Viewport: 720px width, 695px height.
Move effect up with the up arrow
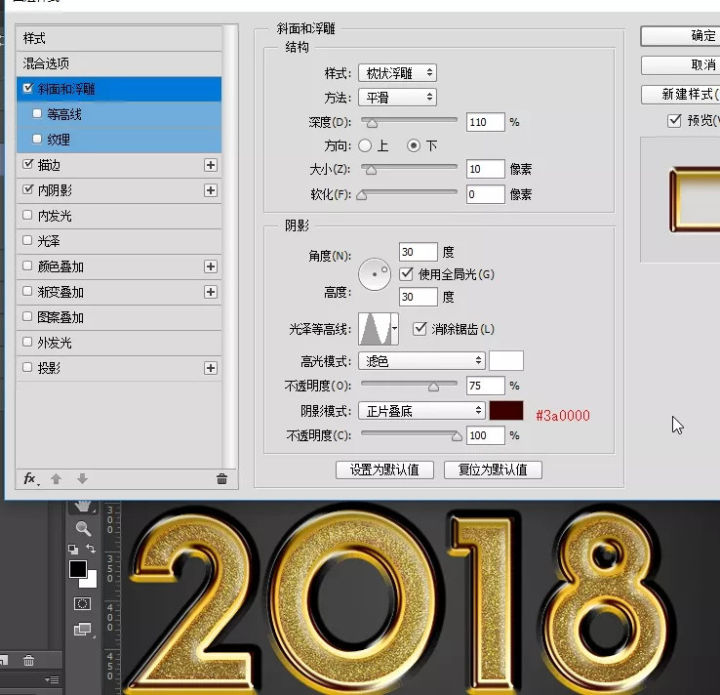[56, 479]
